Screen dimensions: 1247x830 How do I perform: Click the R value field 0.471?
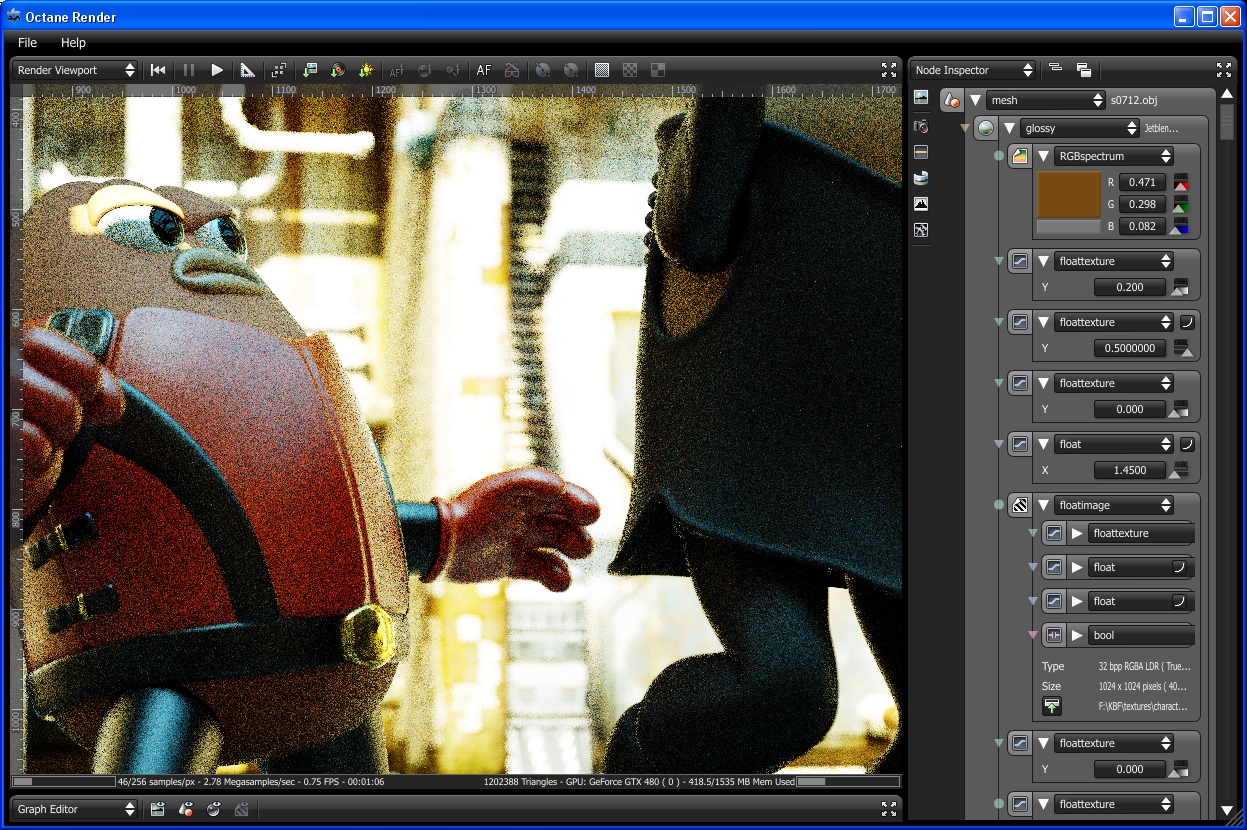pos(1142,182)
